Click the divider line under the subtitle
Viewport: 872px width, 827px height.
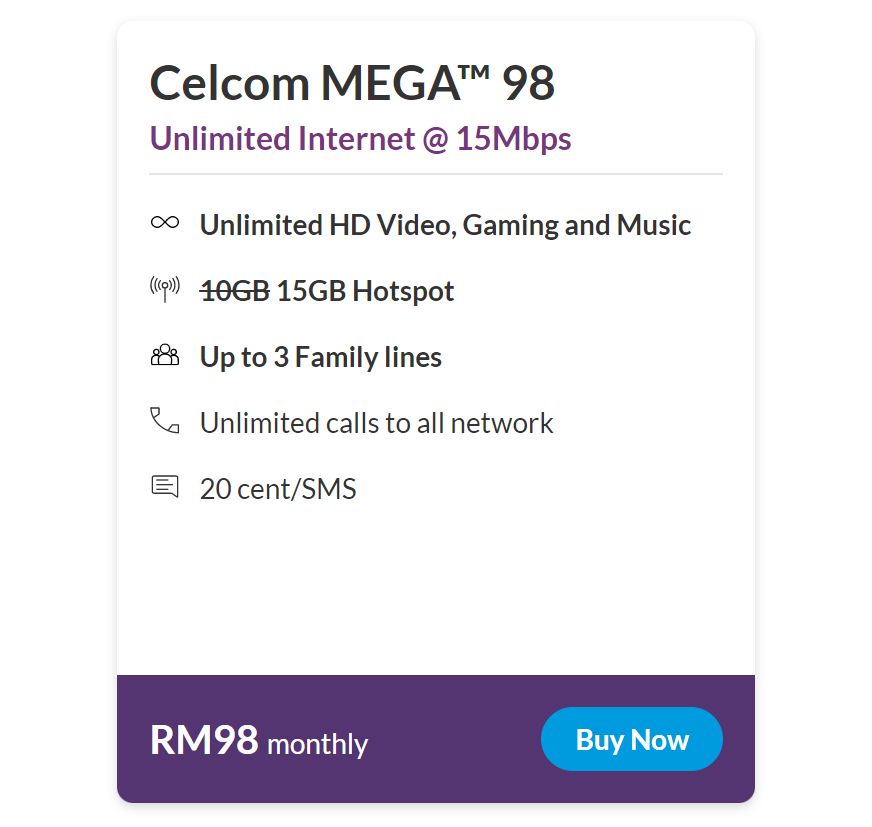pyautogui.click(x=436, y=174)
